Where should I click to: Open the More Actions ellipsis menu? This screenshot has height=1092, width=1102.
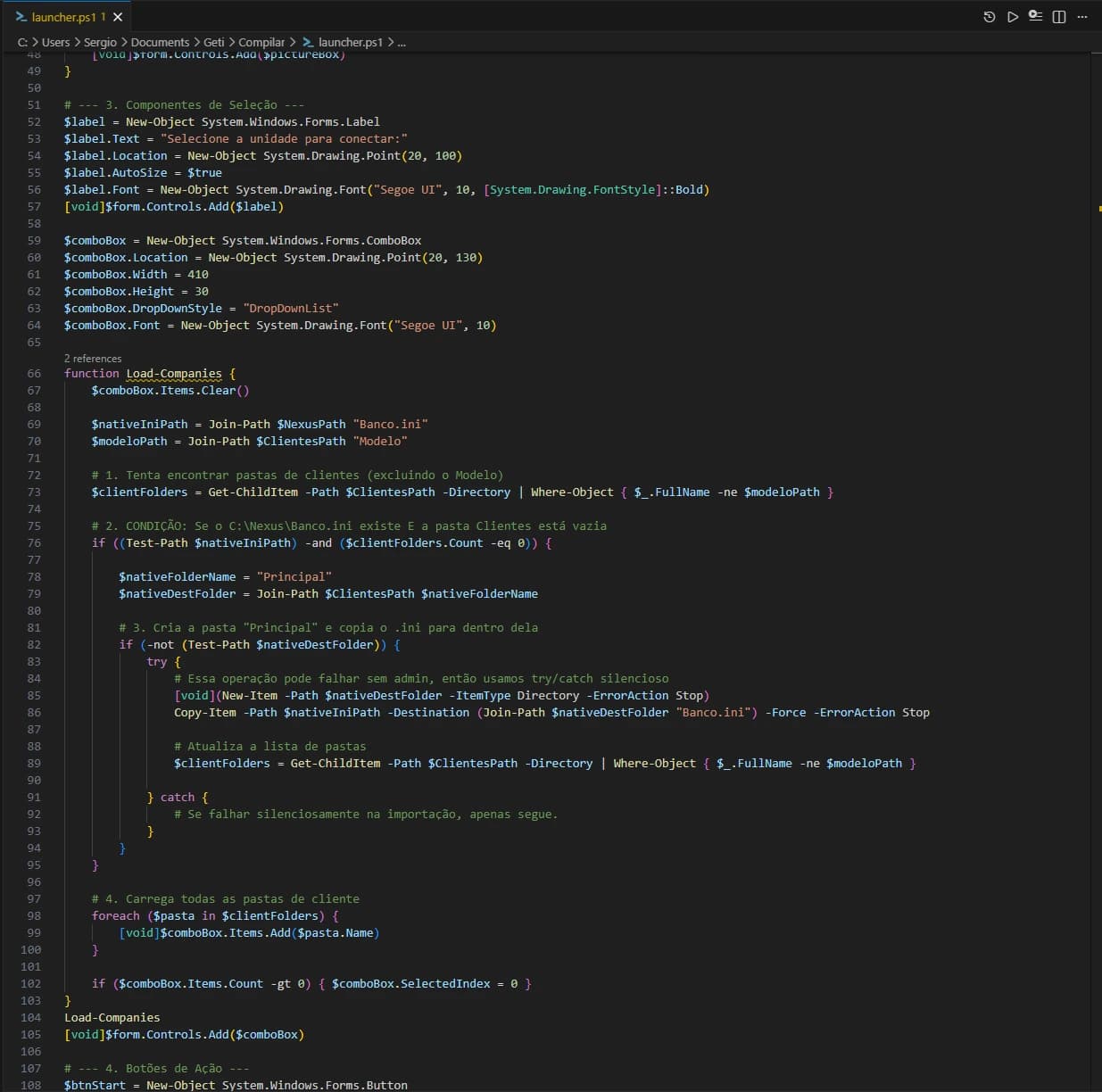pos(1082,17)
